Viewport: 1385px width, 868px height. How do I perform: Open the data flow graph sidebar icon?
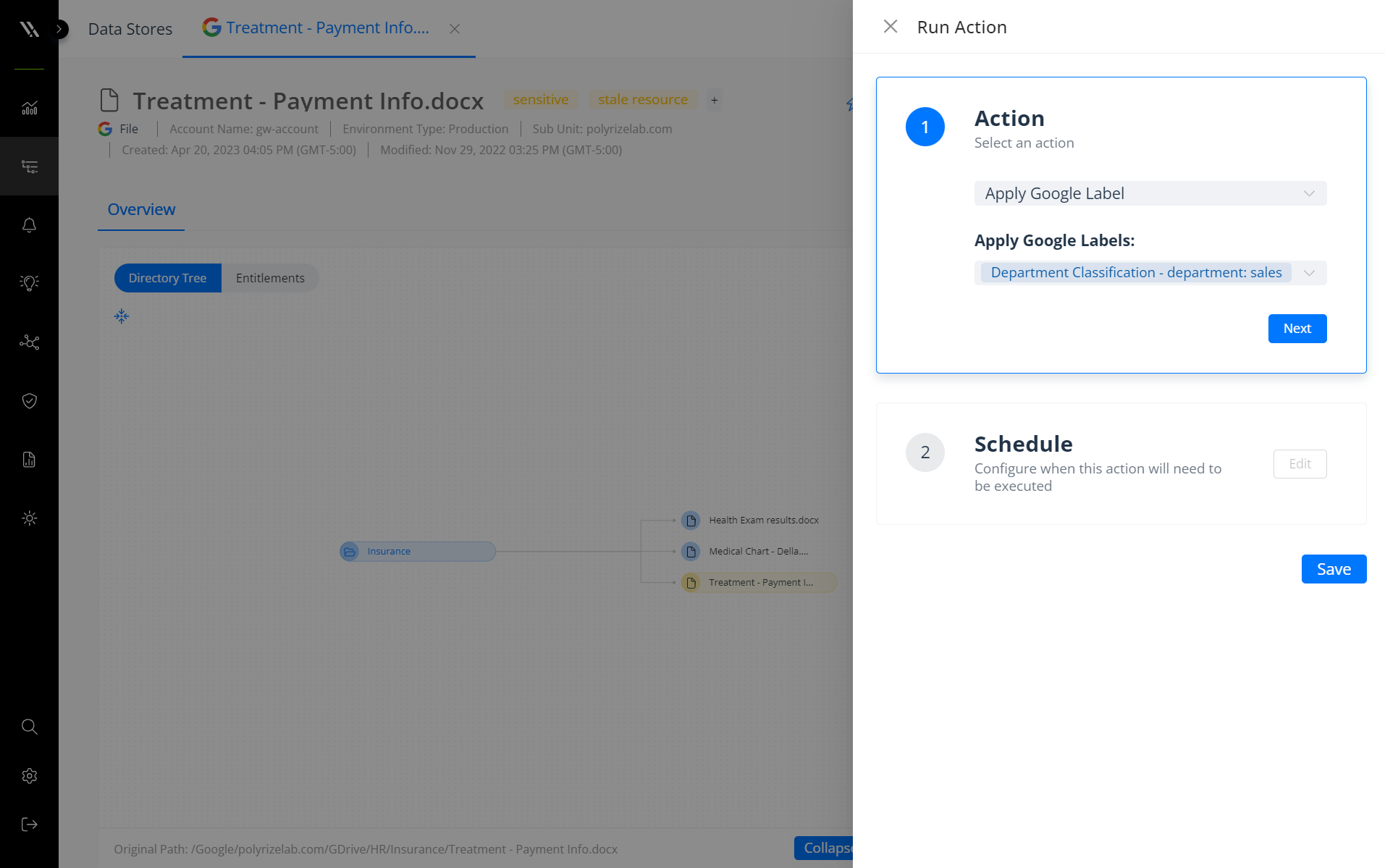pyautogui.click(x=29, y=342)
